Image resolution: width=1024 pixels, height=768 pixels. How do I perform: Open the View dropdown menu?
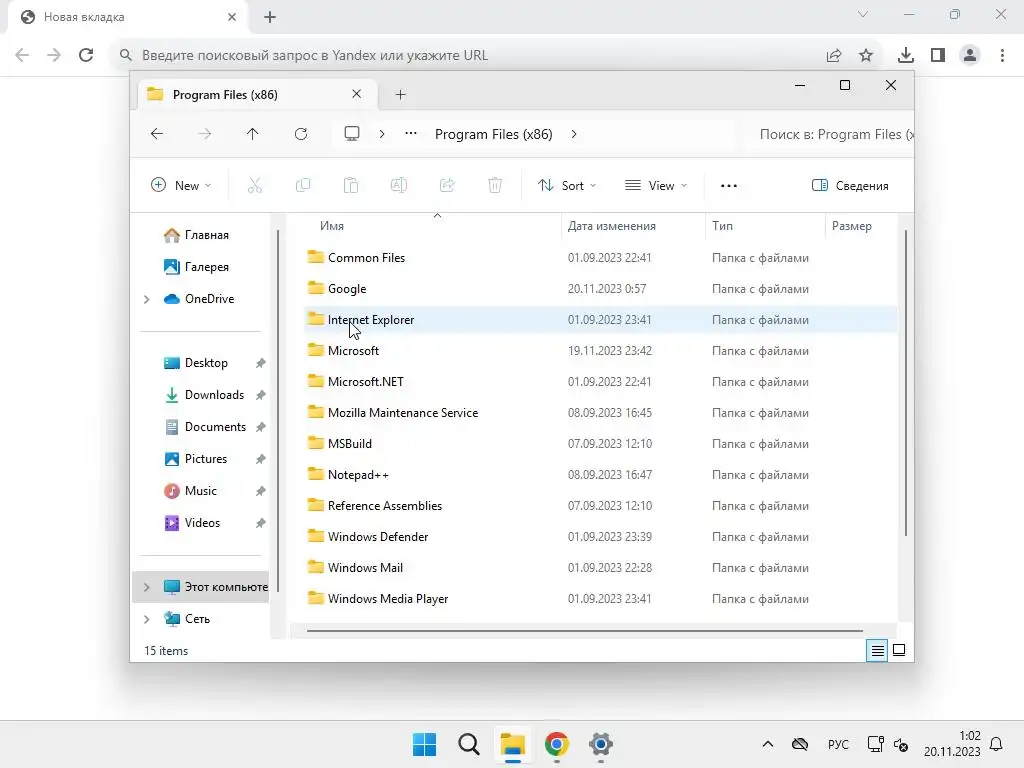[656, 185]
